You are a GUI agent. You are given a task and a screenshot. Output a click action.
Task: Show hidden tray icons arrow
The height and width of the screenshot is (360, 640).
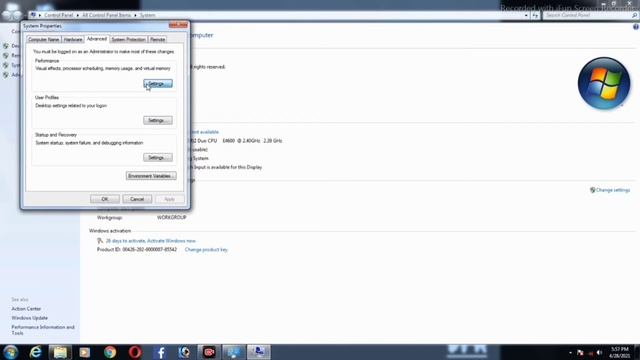tap(570, 353)
